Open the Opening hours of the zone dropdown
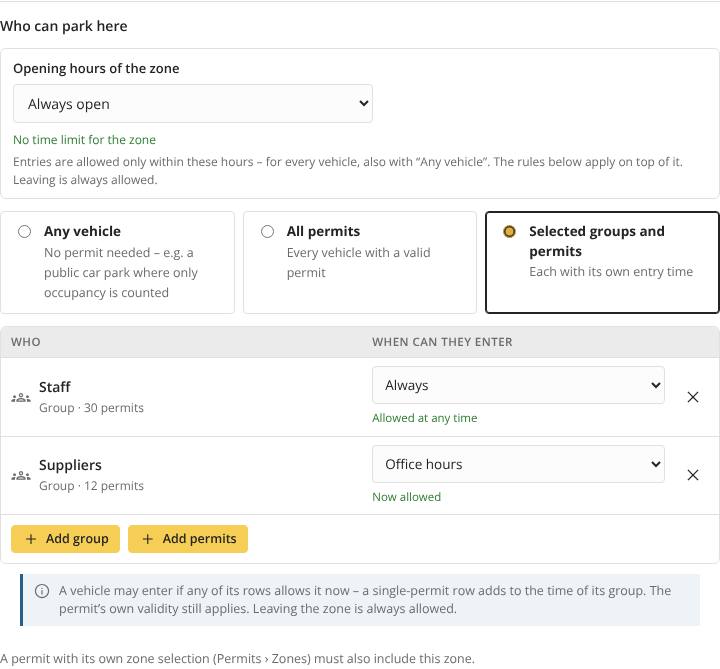720x669 pixels. click(x=193, y=104)
